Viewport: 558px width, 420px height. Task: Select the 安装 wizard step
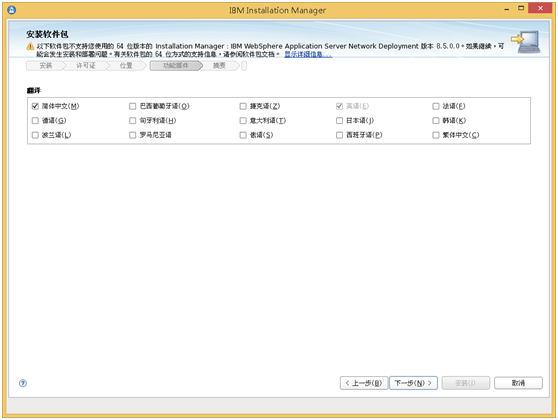tap(46, 66)
